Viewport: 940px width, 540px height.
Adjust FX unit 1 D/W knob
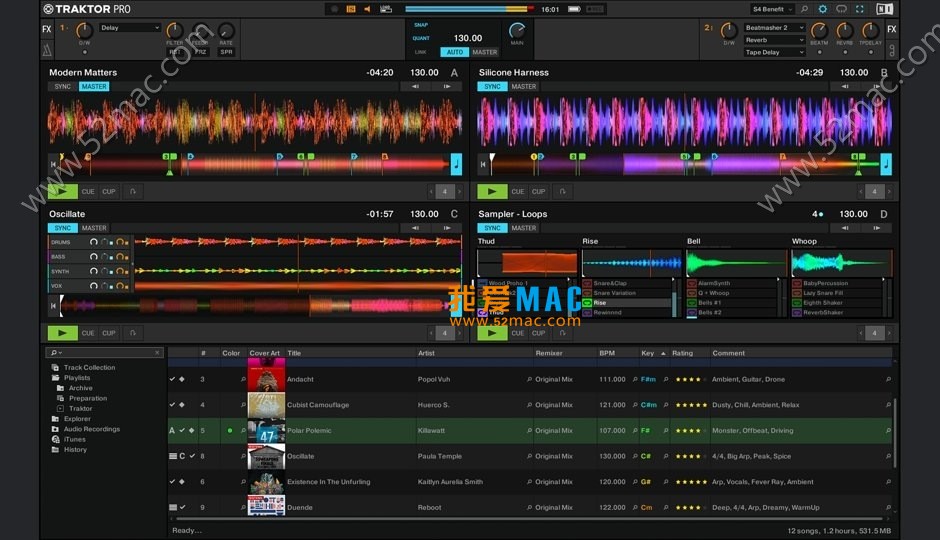click(x=85, y=30)
